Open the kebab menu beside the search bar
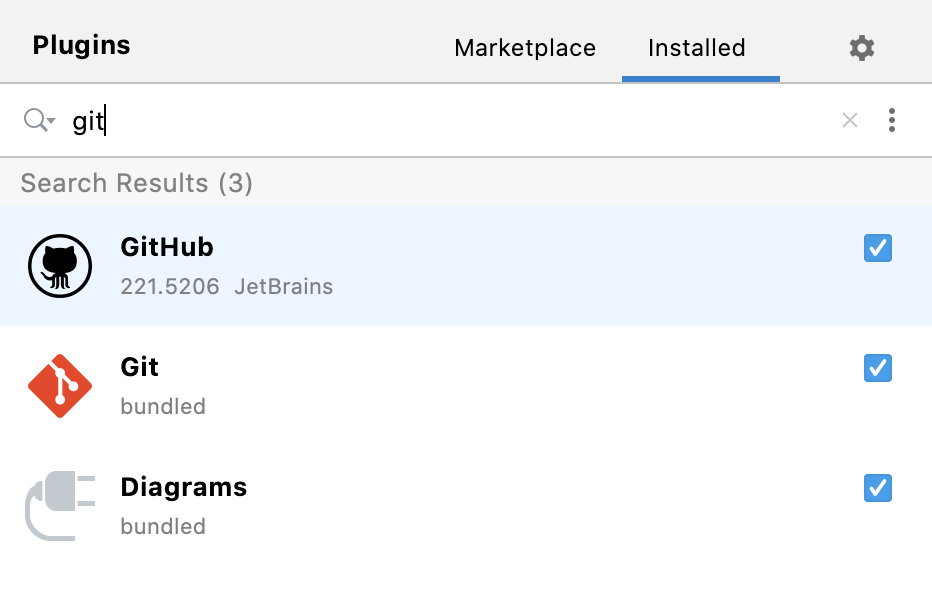This screenshot has width=932, height=606. tap(891, 120)
